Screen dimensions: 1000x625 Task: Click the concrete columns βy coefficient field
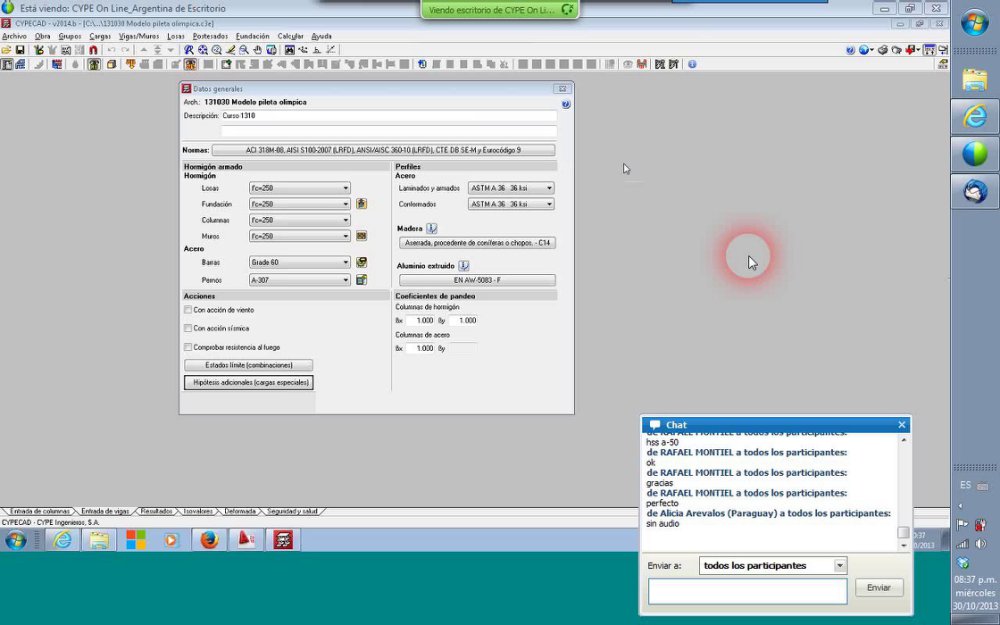click(463, 321)
